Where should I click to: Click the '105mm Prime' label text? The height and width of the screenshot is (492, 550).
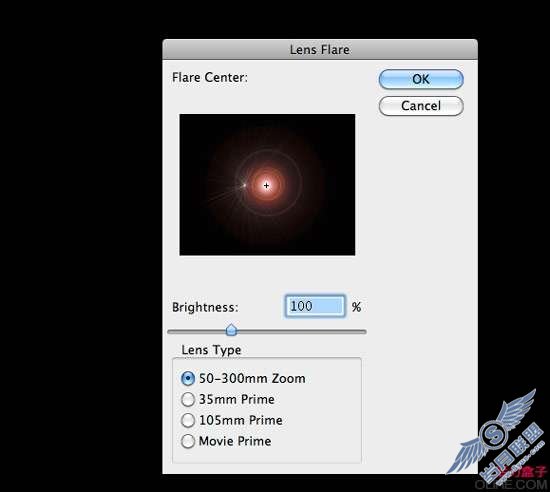[241, 420]
